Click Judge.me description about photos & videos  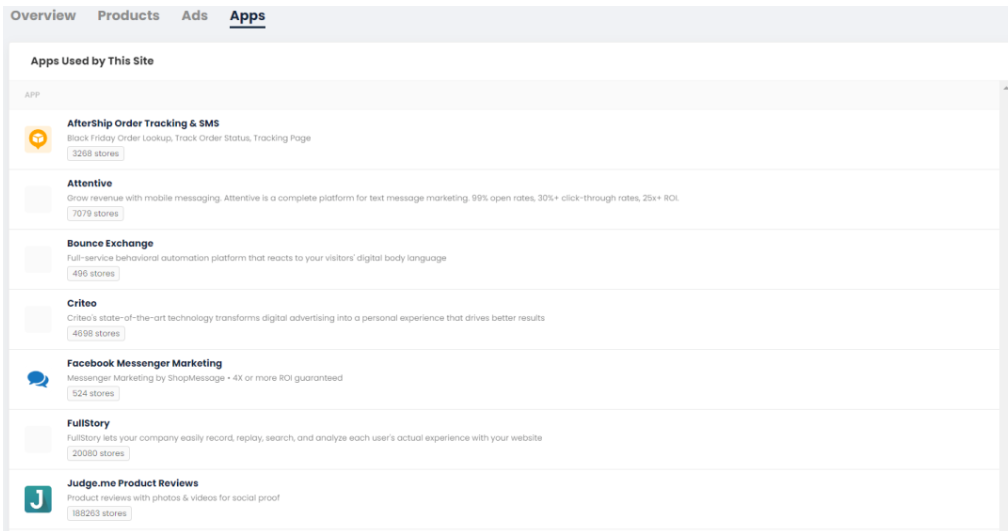[x=174, y=498]
